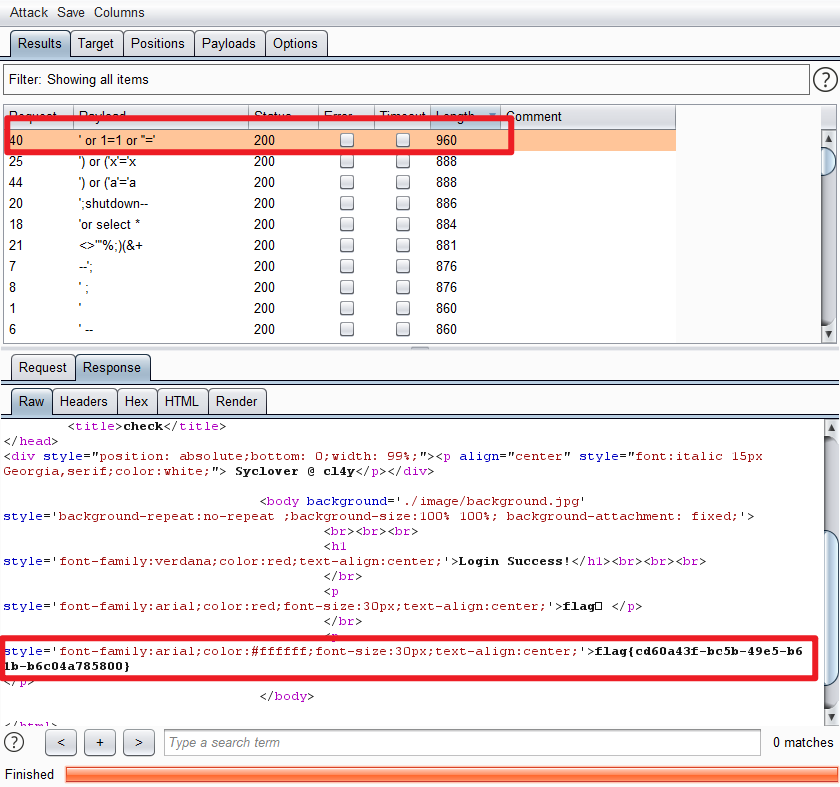Viewport: 840px width, 787px height.
Task: Toggle Error checkbox for request 44
Action: click(347, 182)
